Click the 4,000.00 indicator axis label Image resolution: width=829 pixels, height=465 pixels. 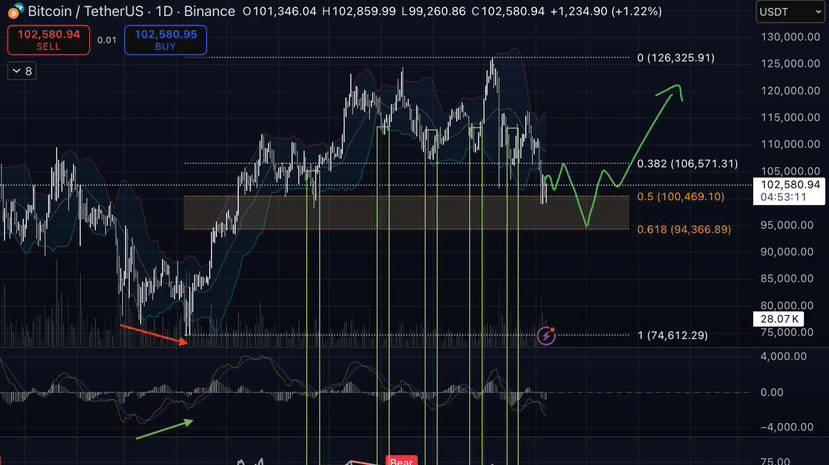(x=784, y=357)
